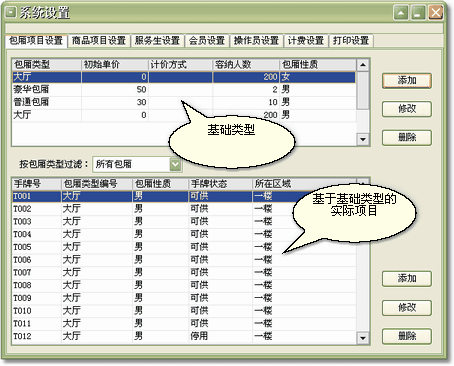Click the lower 添加 button for hand tags
This screenshot has width=454, height=366.
tap(407, 279)
